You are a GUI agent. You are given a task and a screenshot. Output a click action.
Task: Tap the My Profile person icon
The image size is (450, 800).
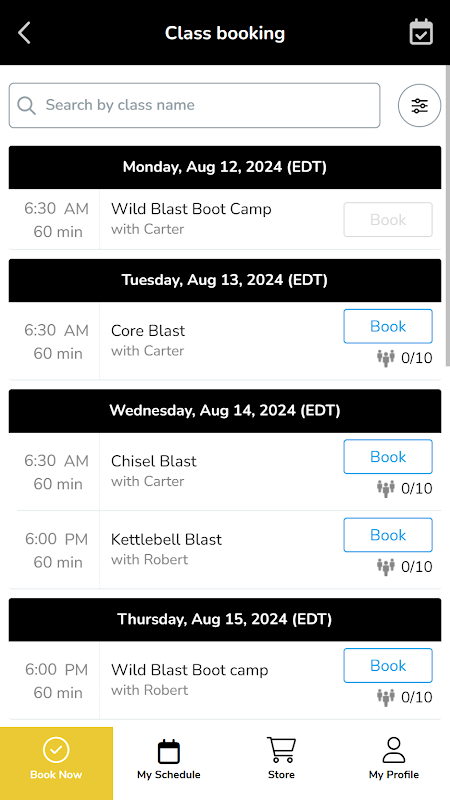393,750
